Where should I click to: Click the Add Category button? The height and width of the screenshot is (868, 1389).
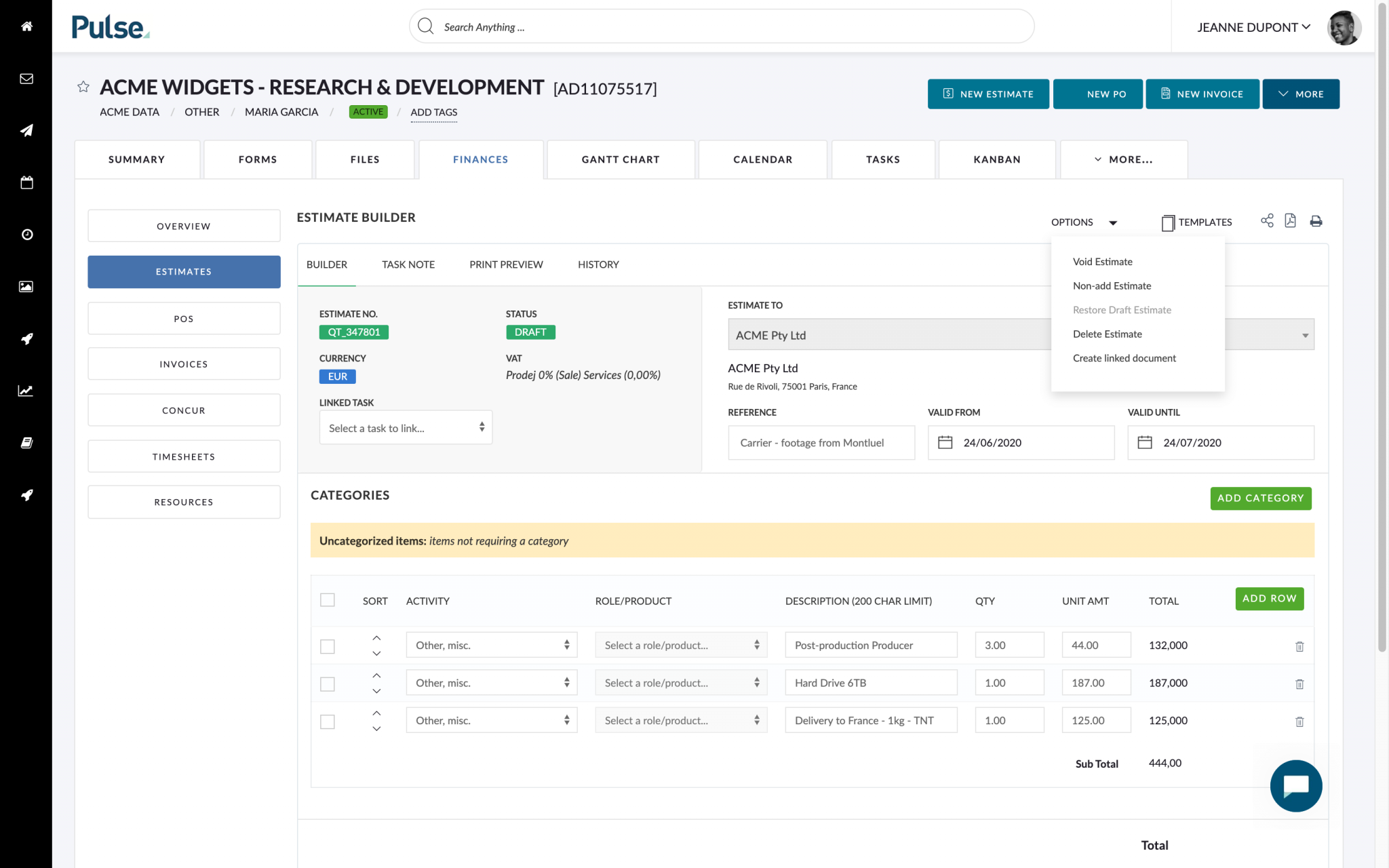tap(1260, 498)
